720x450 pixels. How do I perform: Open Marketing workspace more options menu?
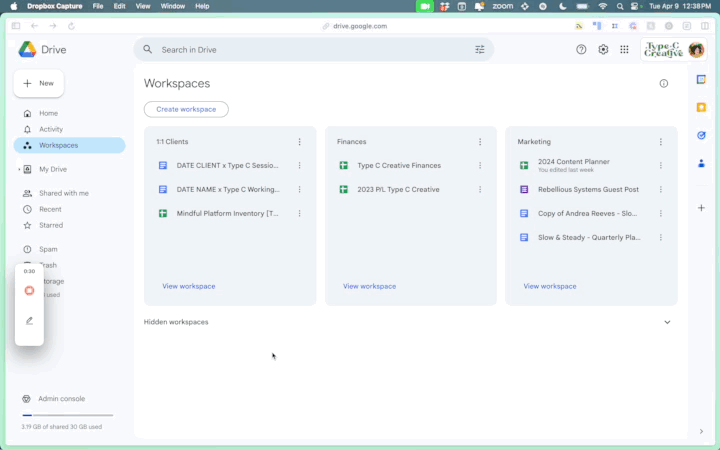[660, 142]
